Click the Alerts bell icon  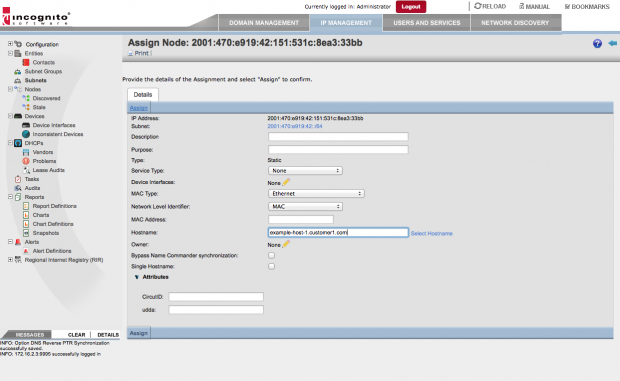[18, 242]
